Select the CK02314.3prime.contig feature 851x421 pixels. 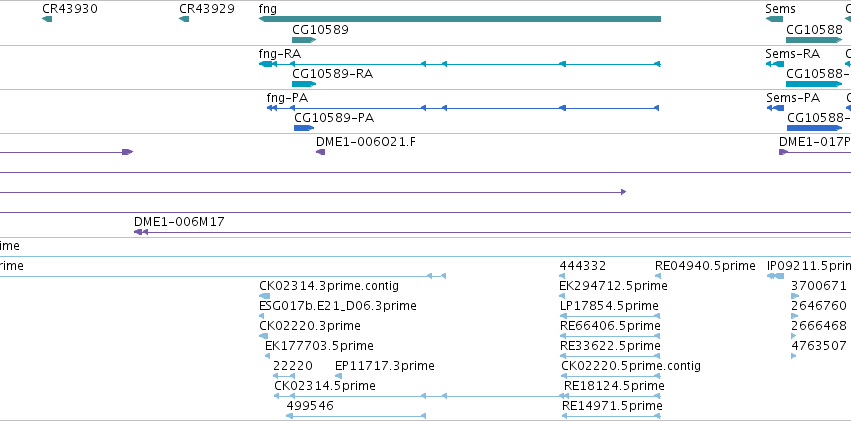point(264,296)
